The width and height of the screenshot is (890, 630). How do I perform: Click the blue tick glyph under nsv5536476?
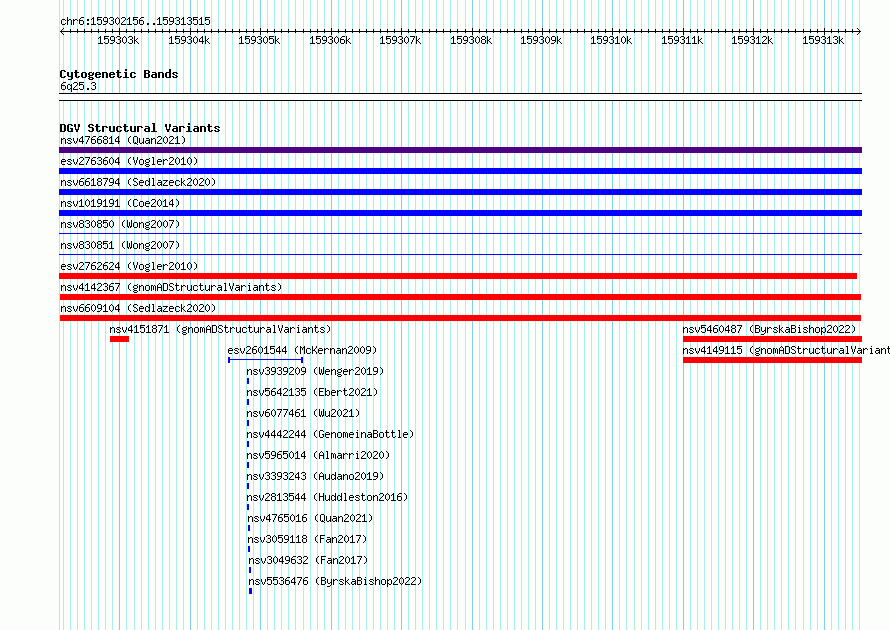pos(250,591)
